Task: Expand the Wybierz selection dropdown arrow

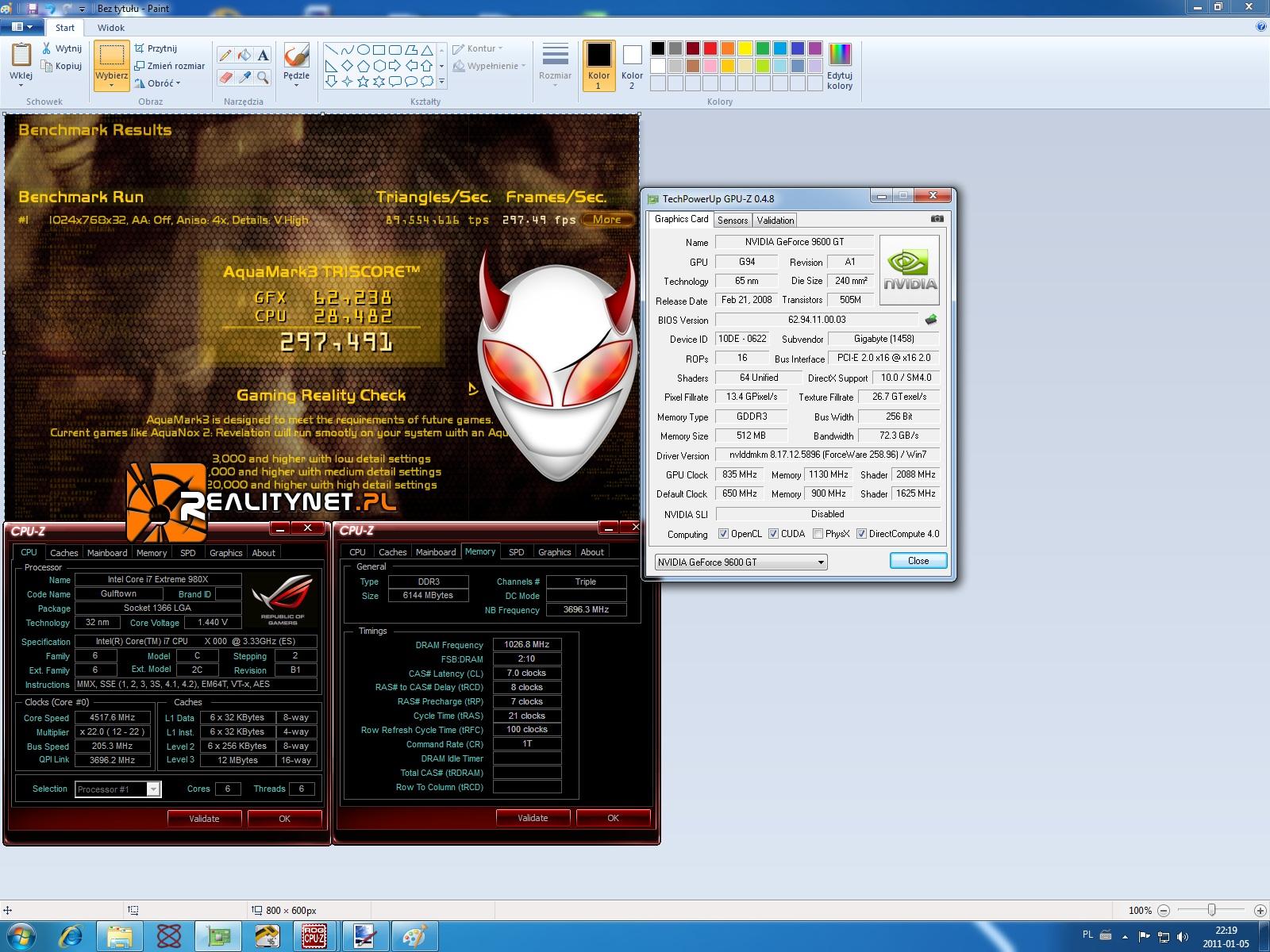Action: tap(111, 85)
